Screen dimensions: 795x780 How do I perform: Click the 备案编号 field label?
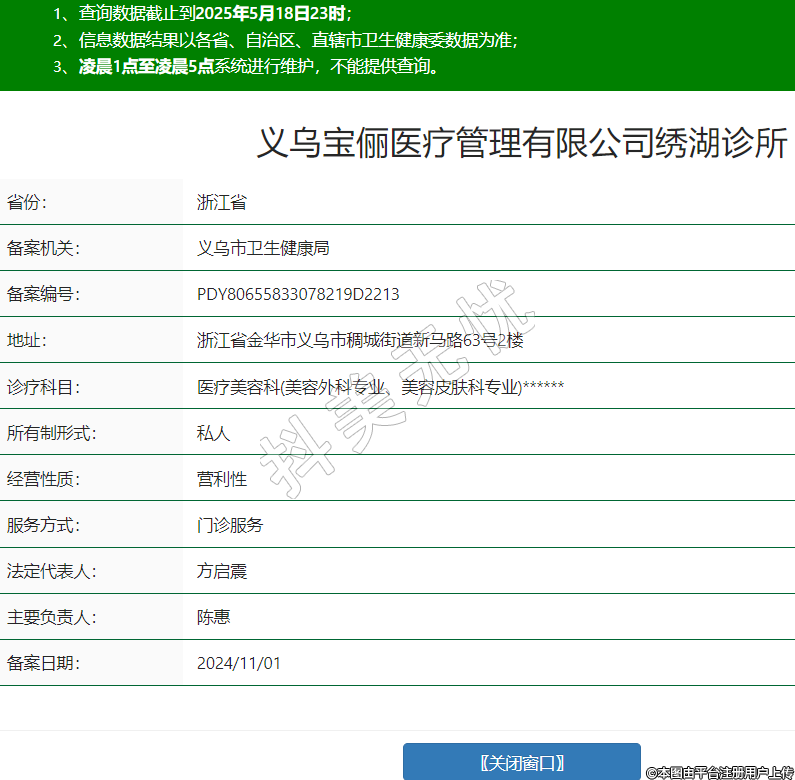[x=42, y=294]
